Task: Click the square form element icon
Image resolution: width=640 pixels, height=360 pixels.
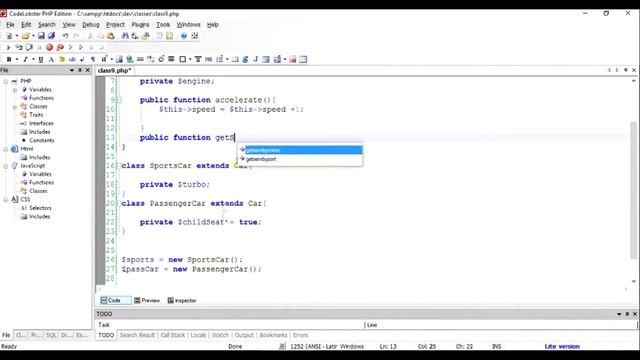Action: (182, 60)
